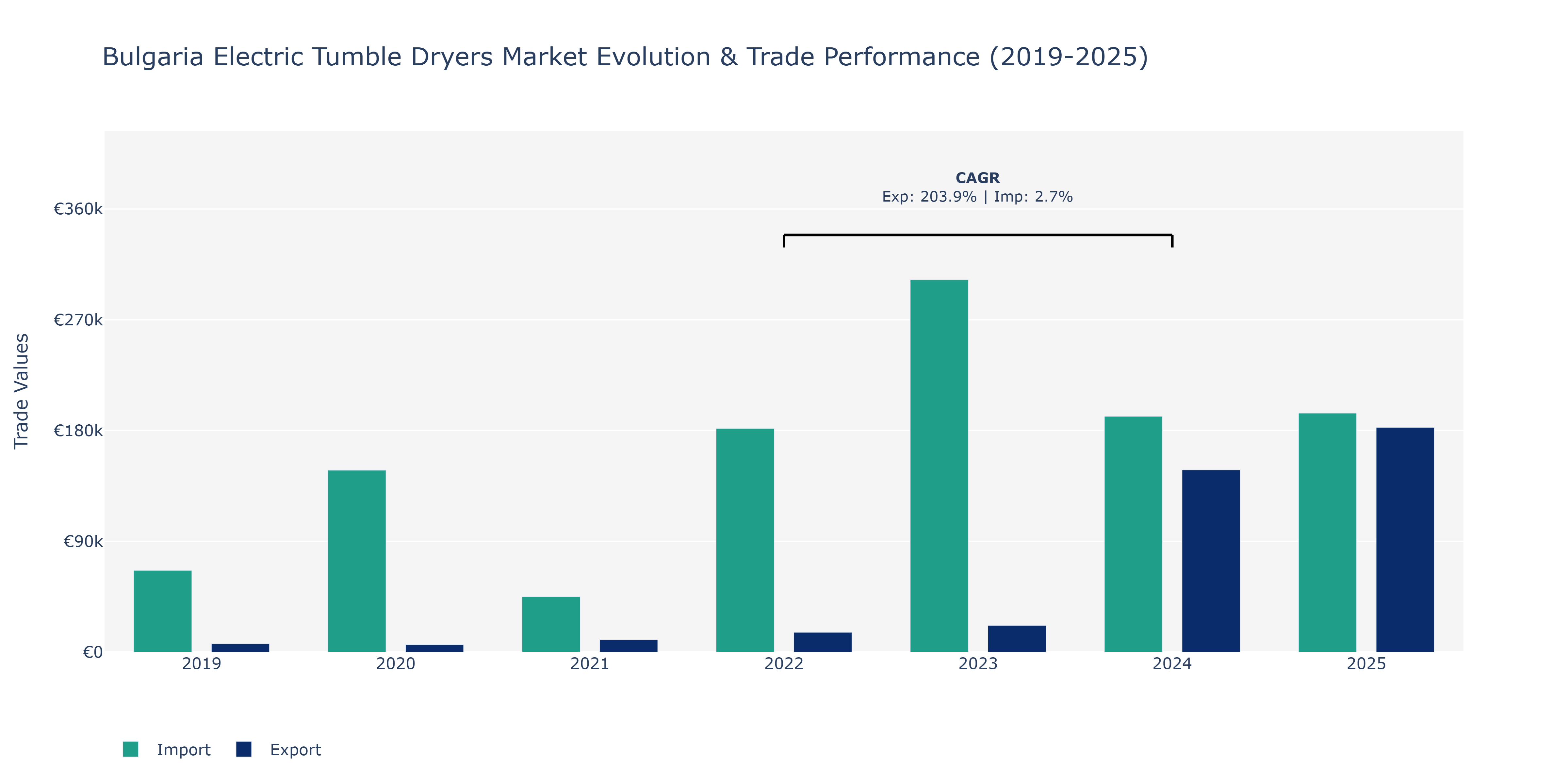The height and width of the screenshot is (784, 1568).
Task: Click the 2025 Export bar
Action: (x=1405, y=540)
